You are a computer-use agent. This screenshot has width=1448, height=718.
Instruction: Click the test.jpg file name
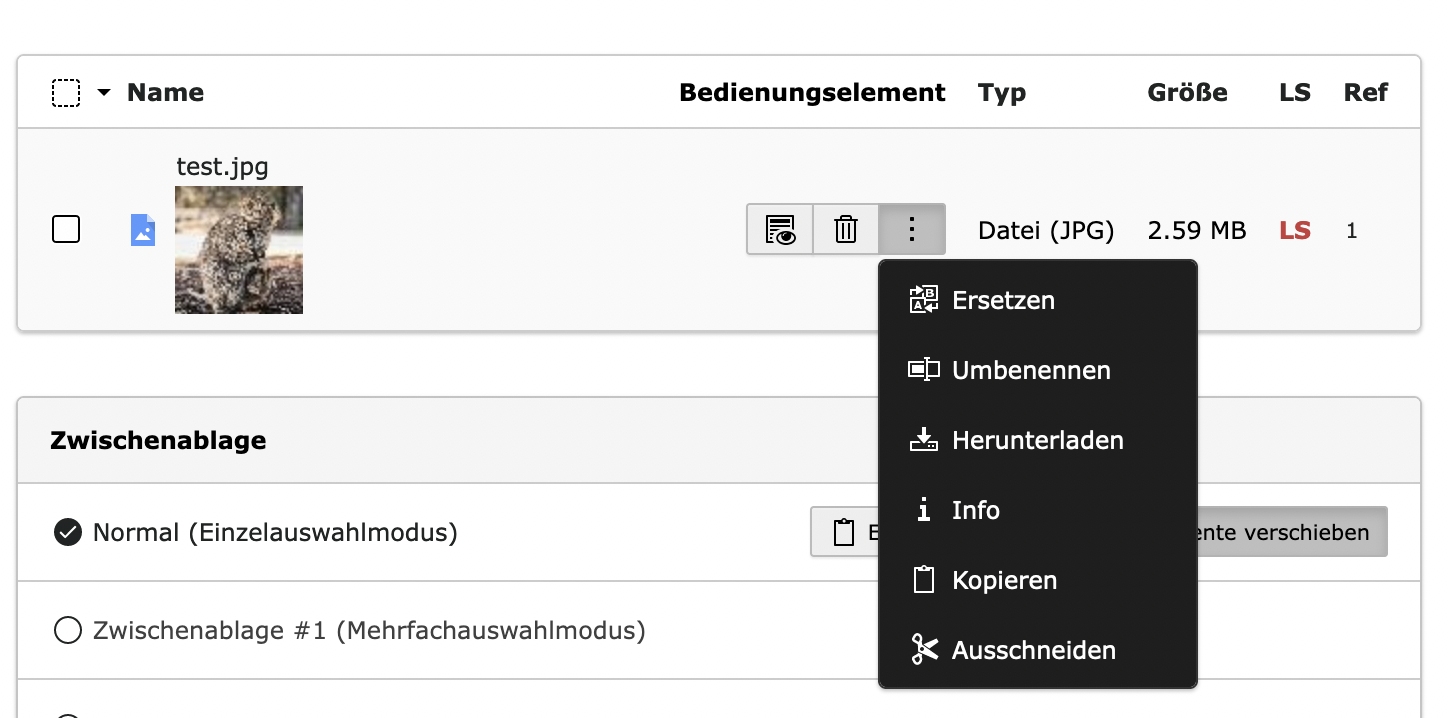point(222,166)
